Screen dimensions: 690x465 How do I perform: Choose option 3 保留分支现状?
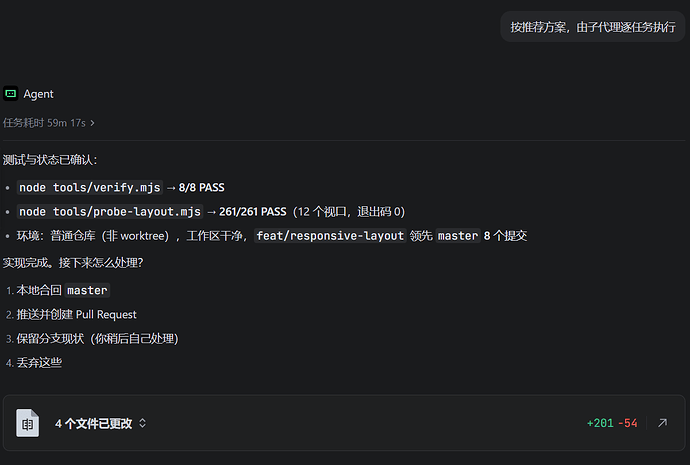[92, 338]
